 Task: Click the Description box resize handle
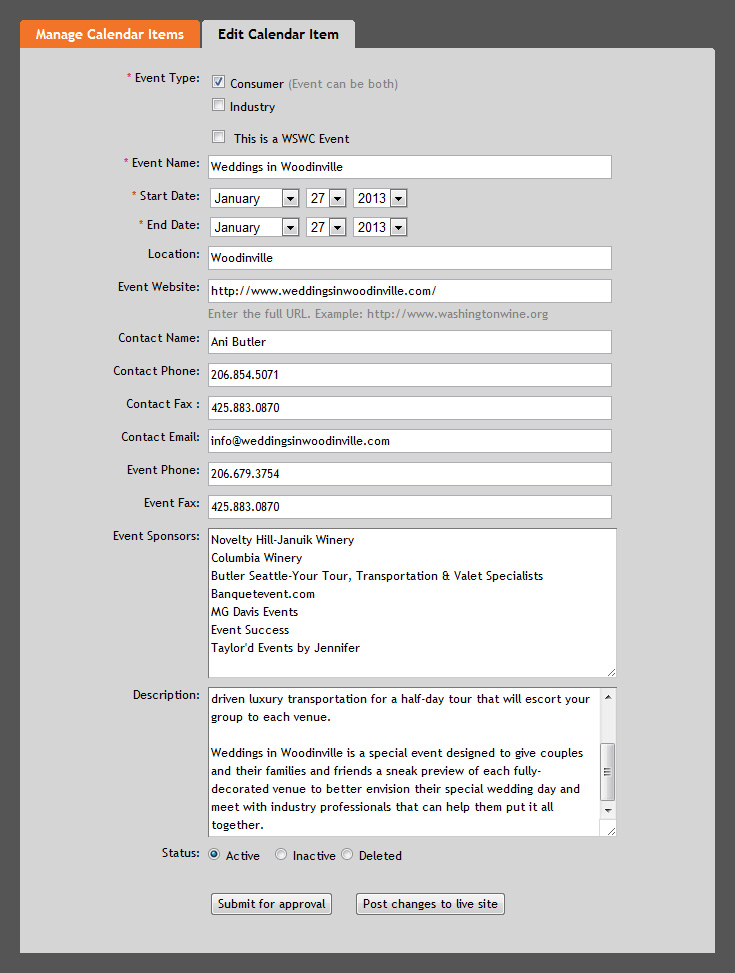click(611, 831)
